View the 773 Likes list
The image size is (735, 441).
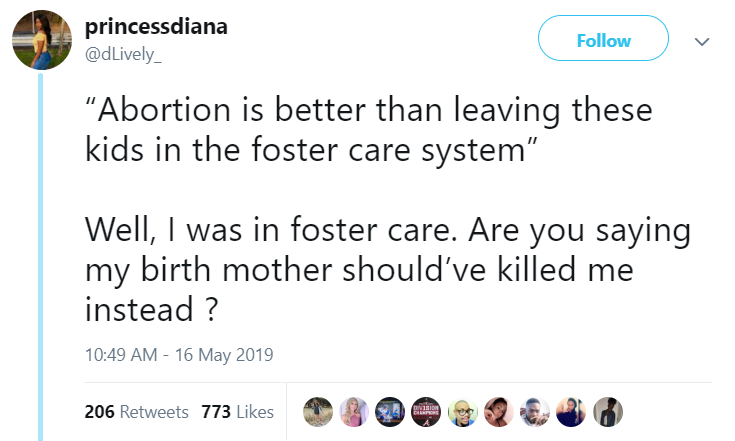pyautogui.click(x=237, y=412)
